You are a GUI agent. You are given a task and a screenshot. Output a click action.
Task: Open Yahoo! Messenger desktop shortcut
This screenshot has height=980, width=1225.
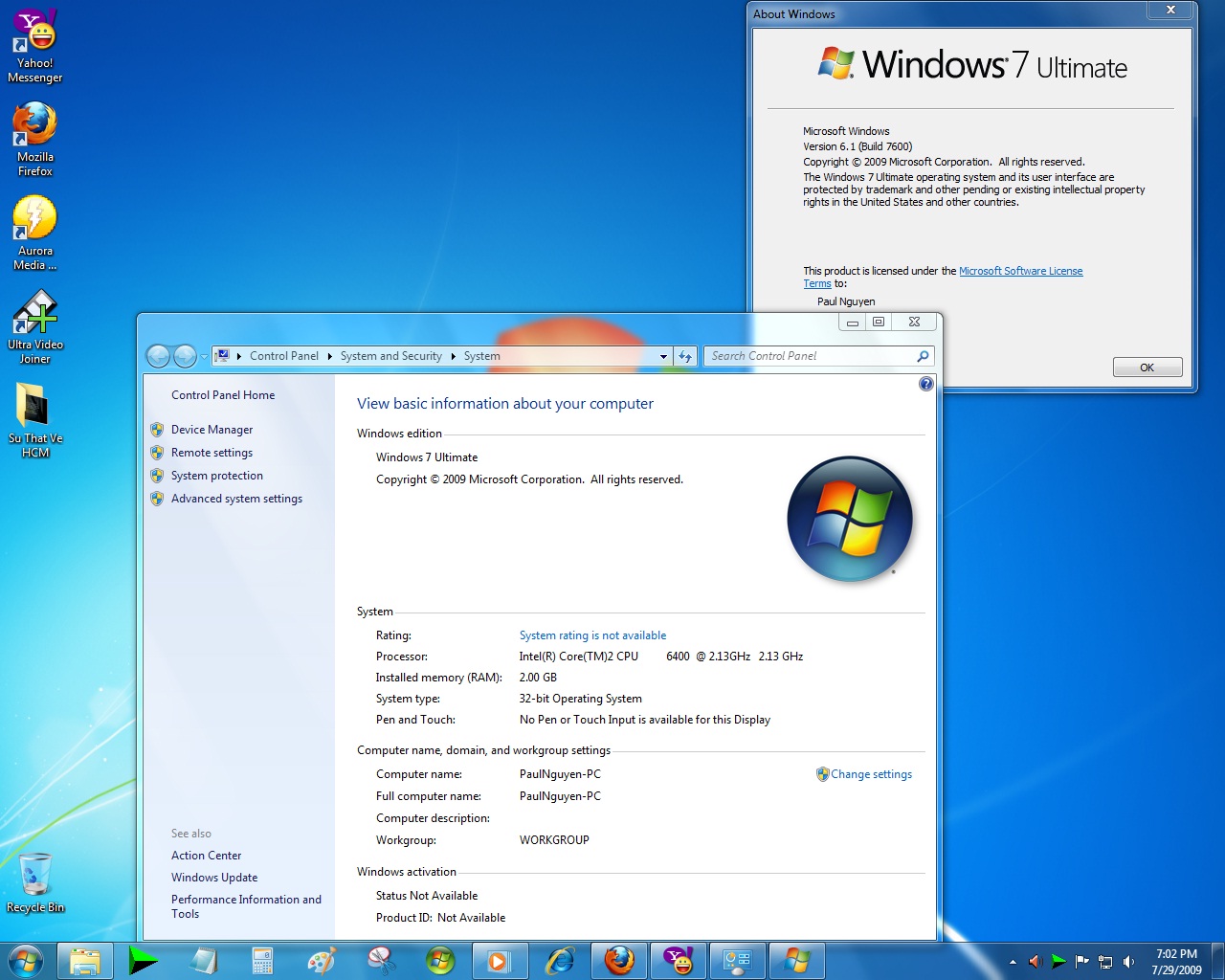pos(35,48)
